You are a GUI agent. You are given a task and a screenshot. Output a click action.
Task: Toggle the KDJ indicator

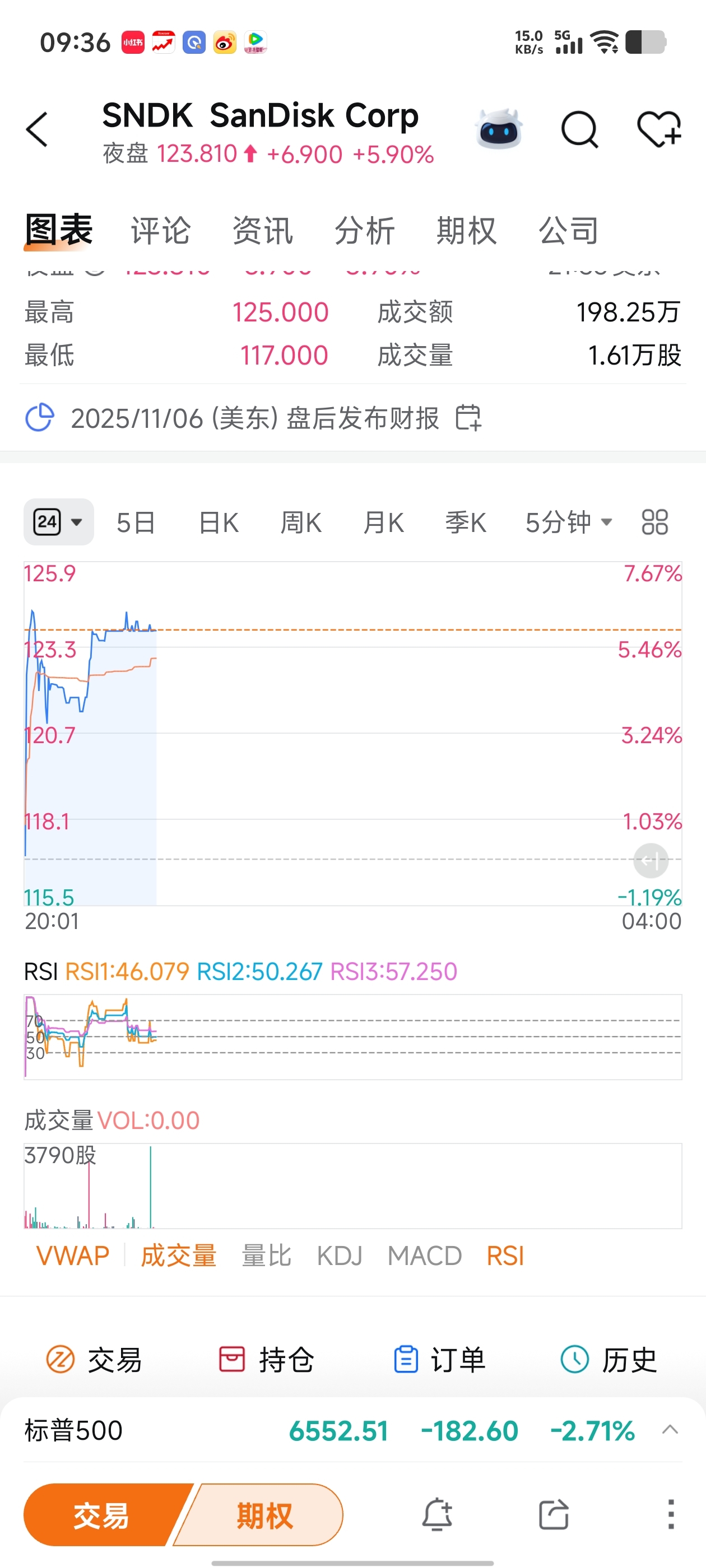tap(340, 1256)
